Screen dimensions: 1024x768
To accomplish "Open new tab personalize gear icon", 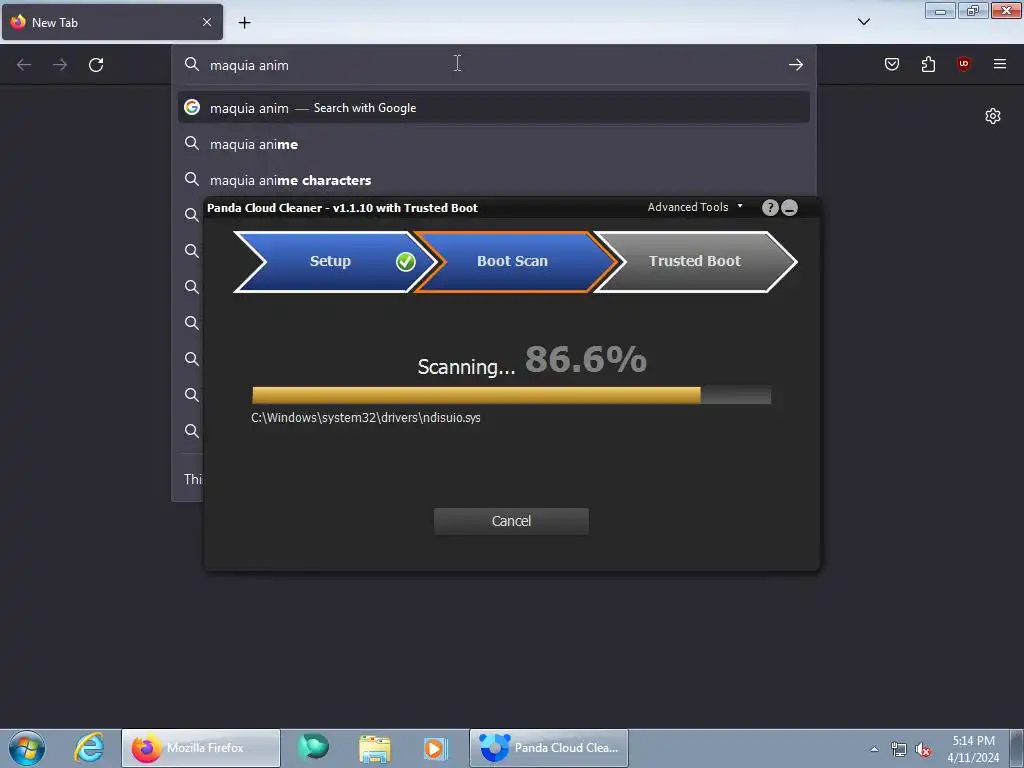I will click(993, 116).
